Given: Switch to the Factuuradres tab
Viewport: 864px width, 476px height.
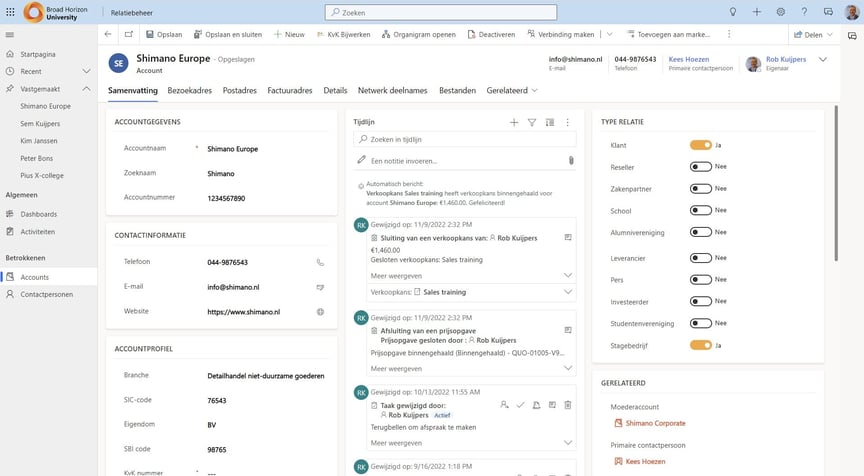Looking at the screenshot, I should click(x=290, y=90).
